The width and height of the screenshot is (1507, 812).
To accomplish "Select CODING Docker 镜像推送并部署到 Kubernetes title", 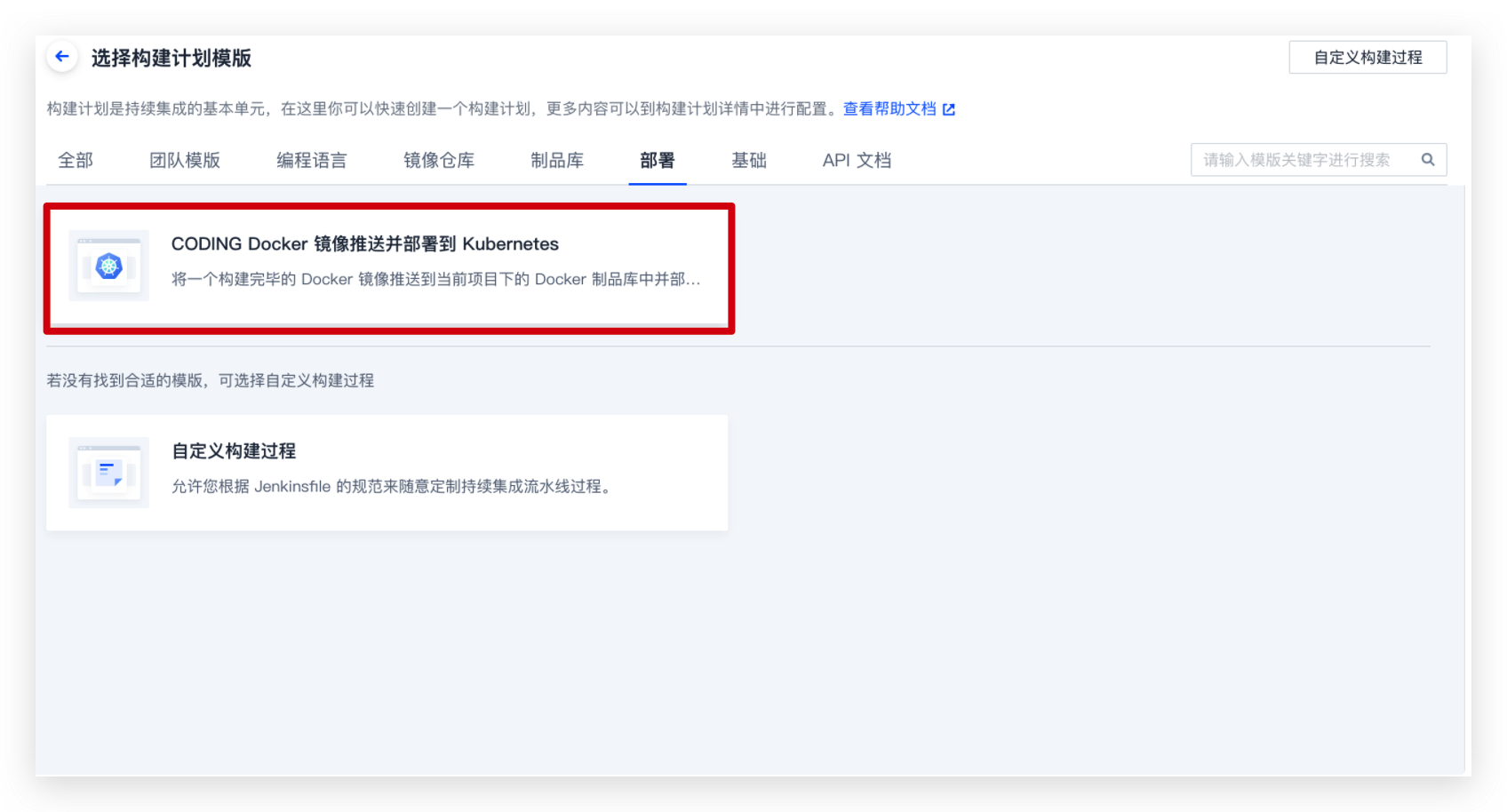I will pos(365,244).
